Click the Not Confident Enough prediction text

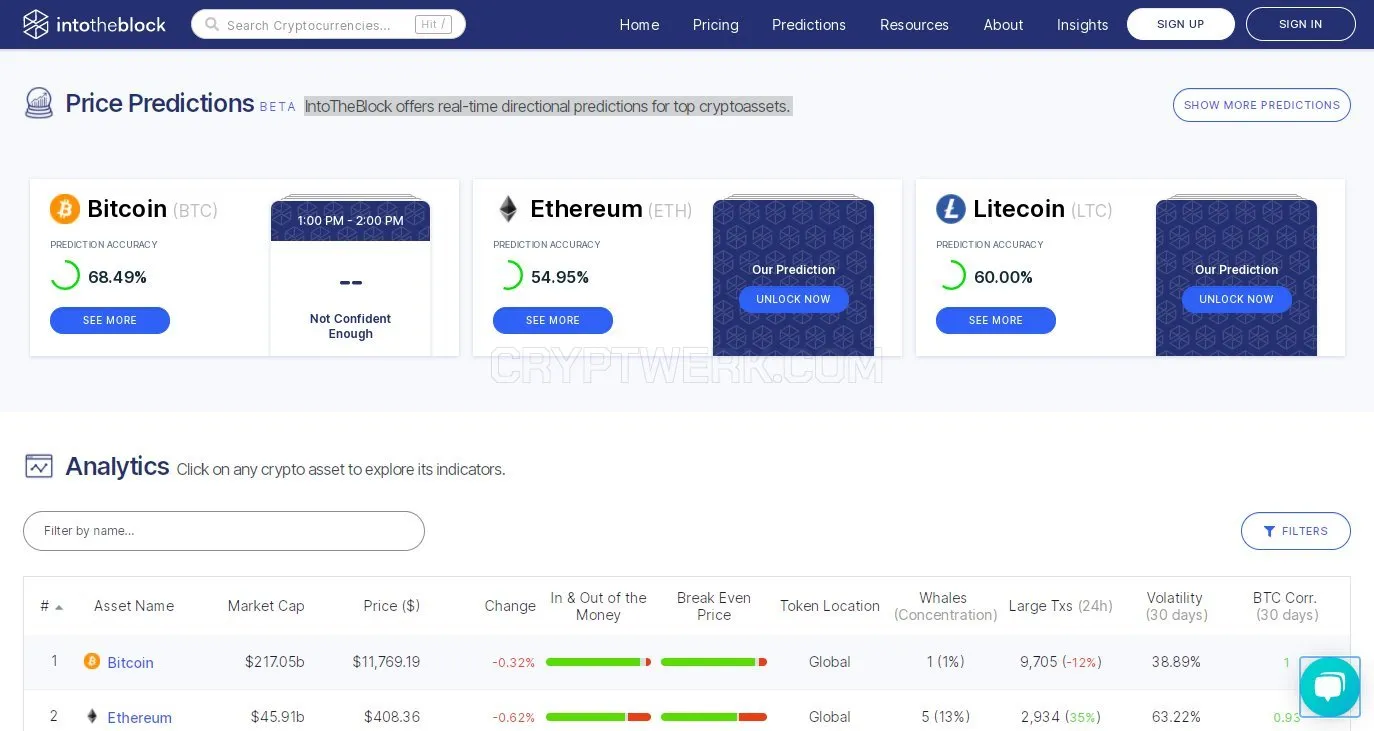tap(351, 326)
